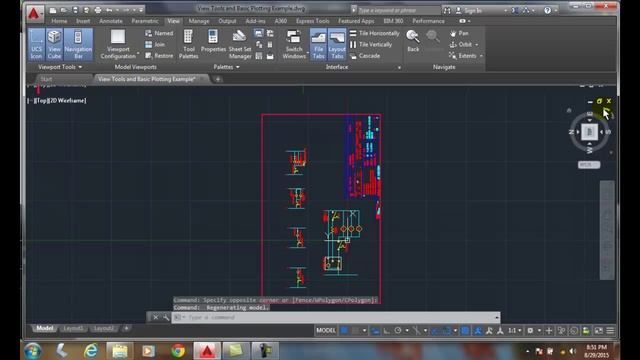This screenshot has height=360, width=640.
Task: Open the Sheet Set Manager
Action: click(x=240, y=44)
